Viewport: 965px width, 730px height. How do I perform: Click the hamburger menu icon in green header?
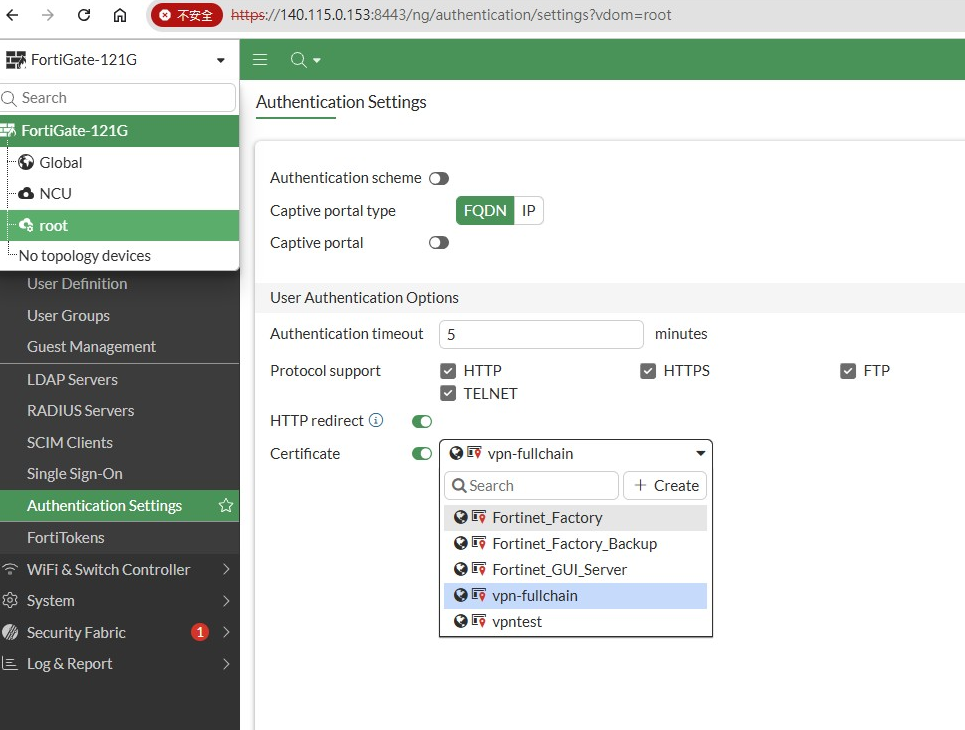click(x=260, y=60)
